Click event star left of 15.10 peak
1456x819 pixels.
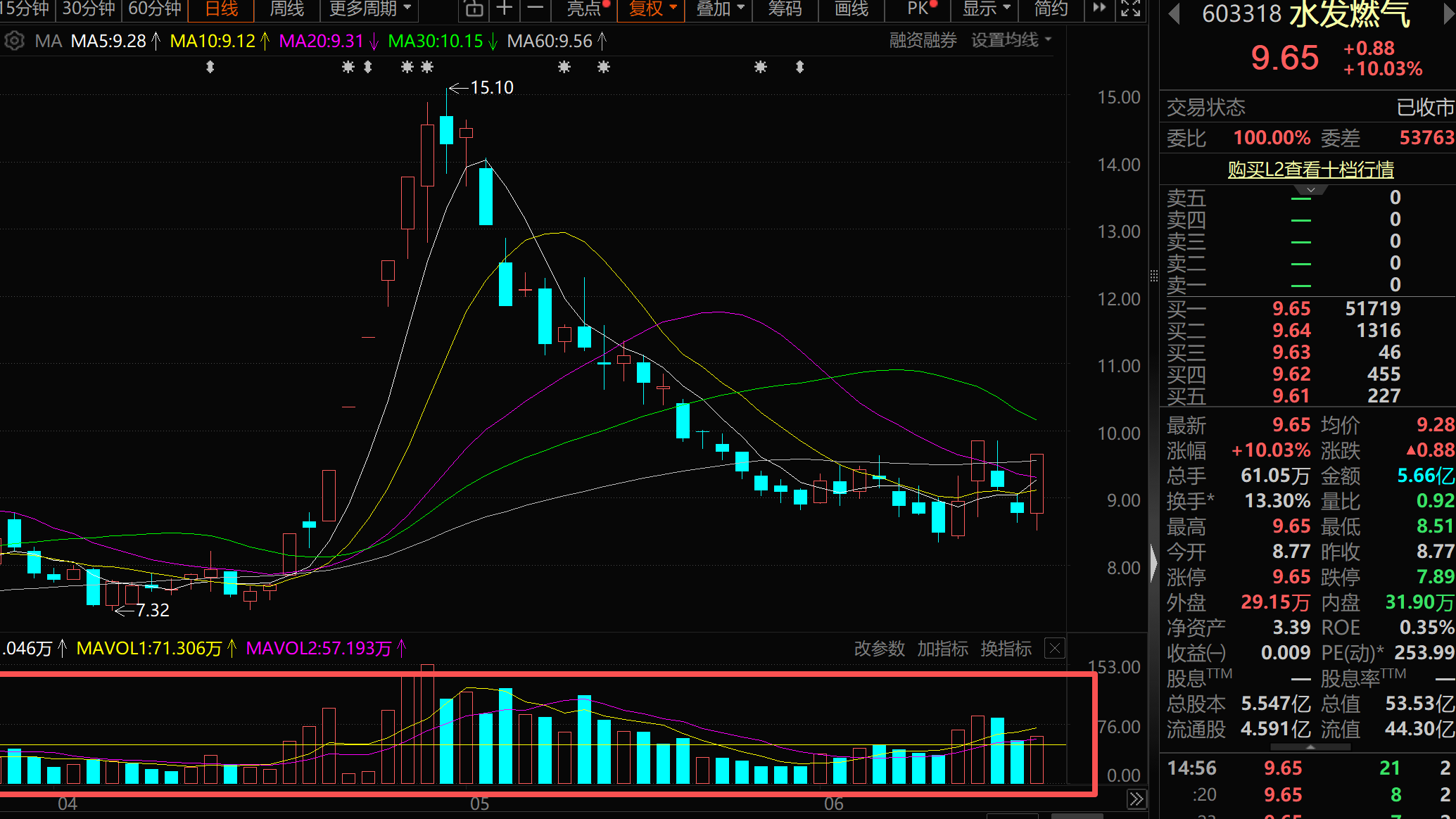click(x=407, y=67)
